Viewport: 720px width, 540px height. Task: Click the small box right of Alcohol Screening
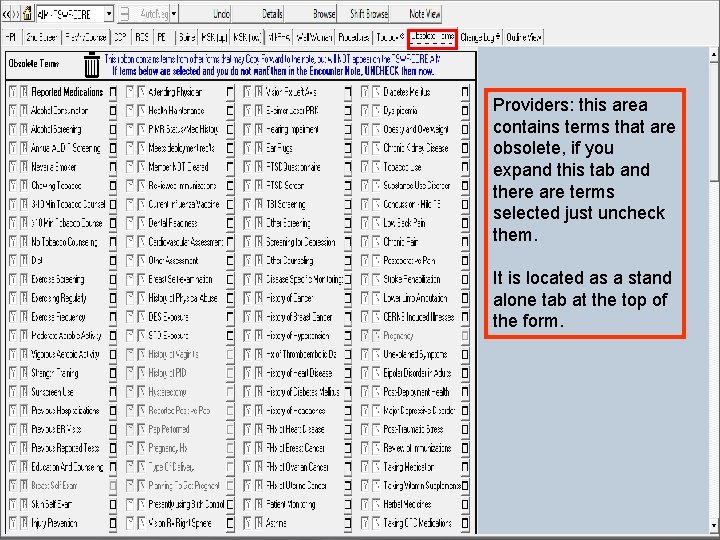[x=113, y=130]
